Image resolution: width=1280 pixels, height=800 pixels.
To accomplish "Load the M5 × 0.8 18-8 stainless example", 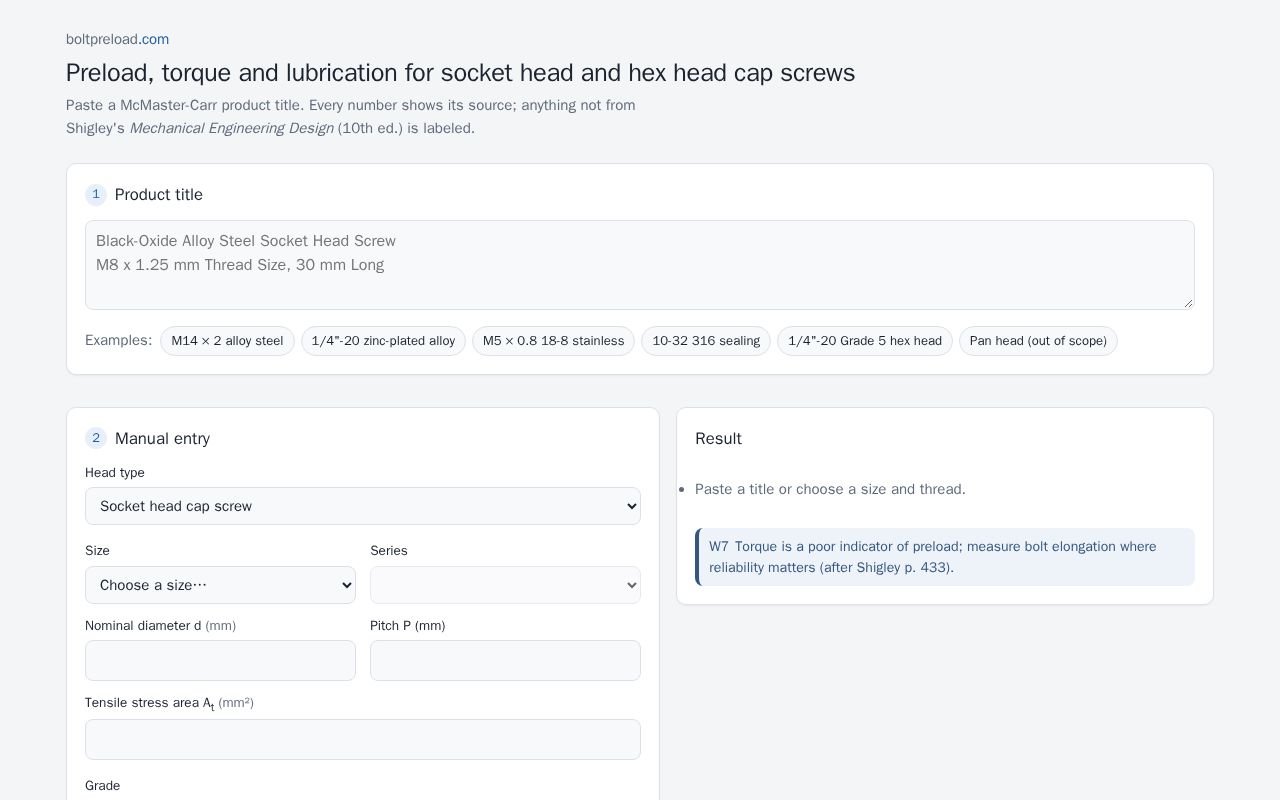I will click(x=553, y=341).
